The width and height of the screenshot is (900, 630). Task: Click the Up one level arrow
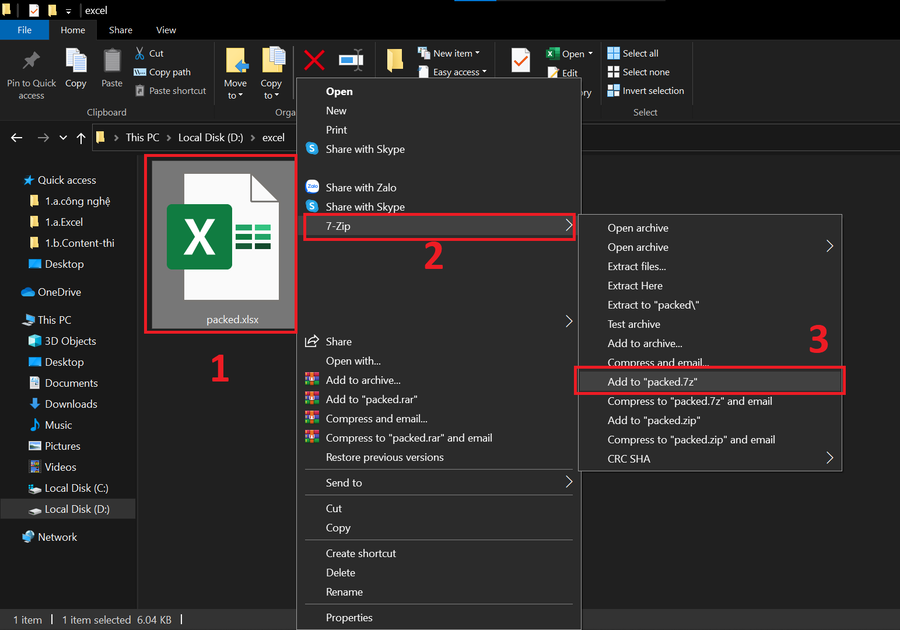(x=81, y=138)
